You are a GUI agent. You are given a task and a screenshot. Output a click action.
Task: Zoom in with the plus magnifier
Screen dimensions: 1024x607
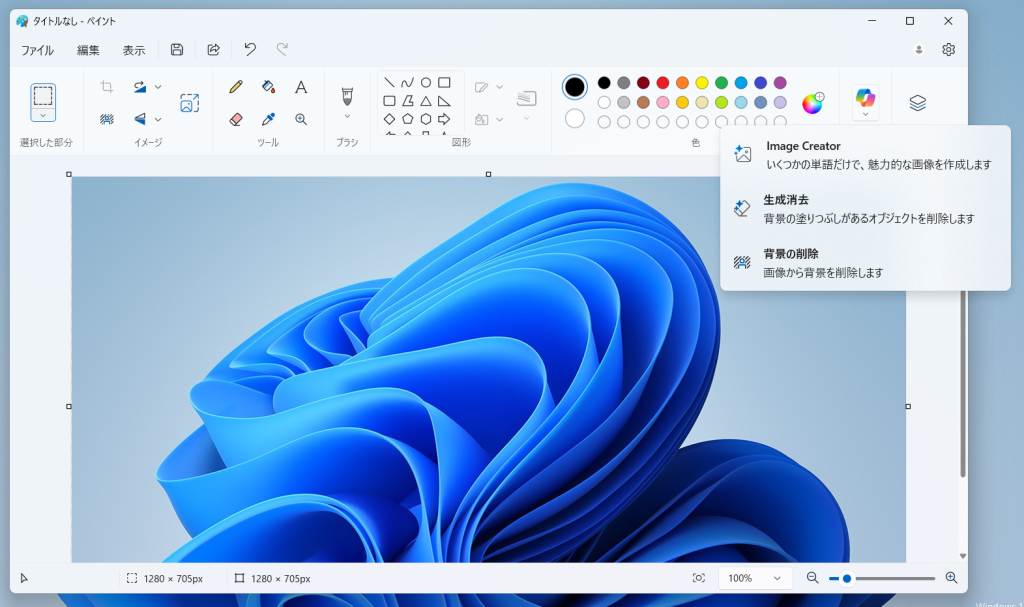[952, 578]
